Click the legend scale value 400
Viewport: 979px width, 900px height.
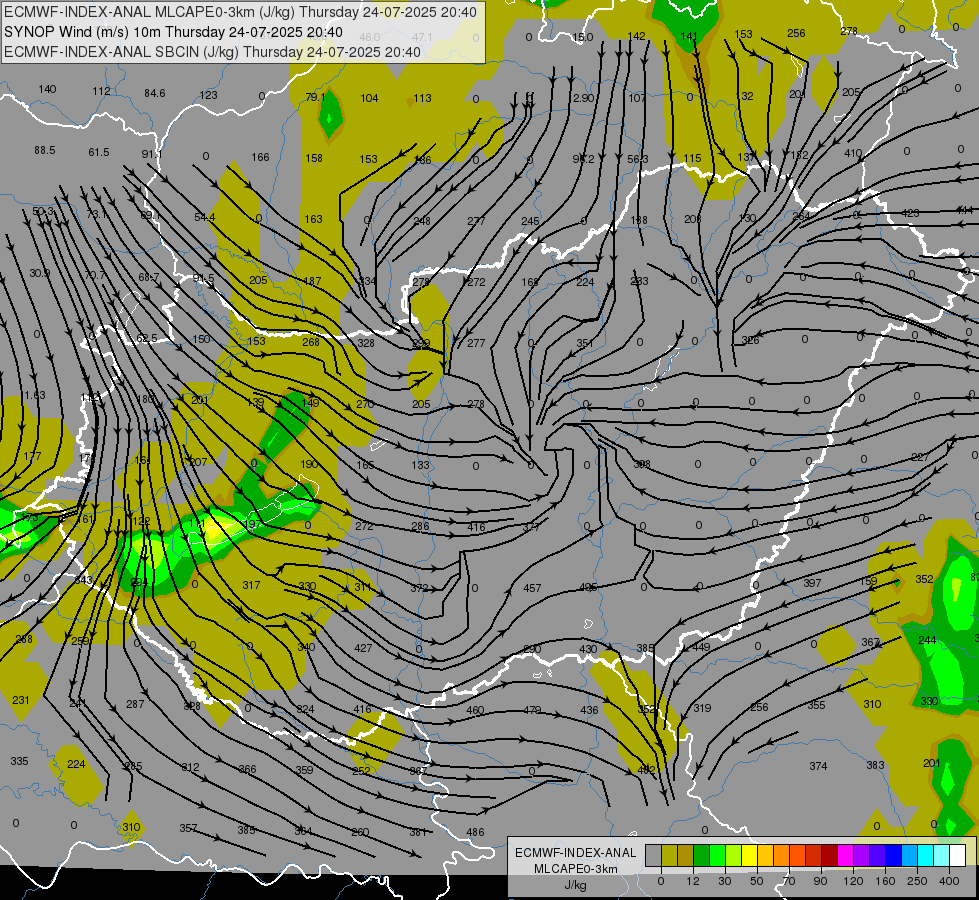[x=949, y=881]
